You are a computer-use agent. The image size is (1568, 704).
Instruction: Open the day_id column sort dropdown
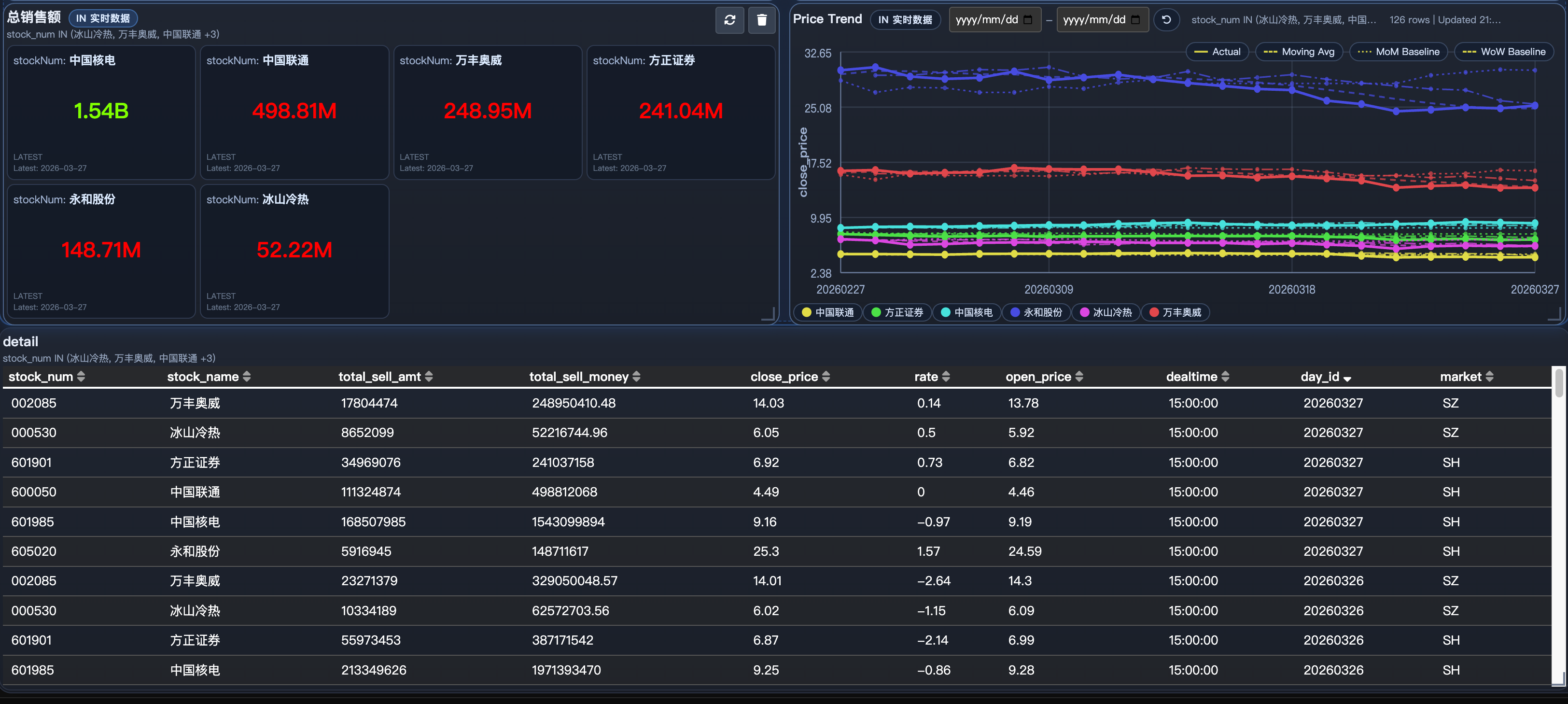click(1348, 378)
